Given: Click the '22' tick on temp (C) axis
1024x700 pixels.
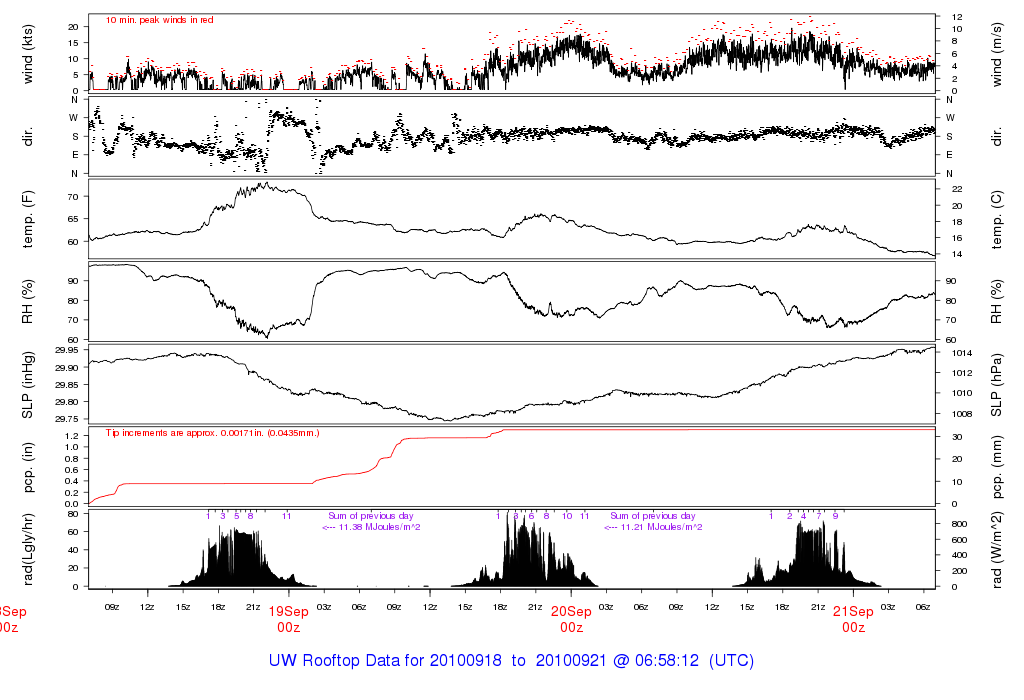Looking at the screenshot, I should (x=957, y=189).
